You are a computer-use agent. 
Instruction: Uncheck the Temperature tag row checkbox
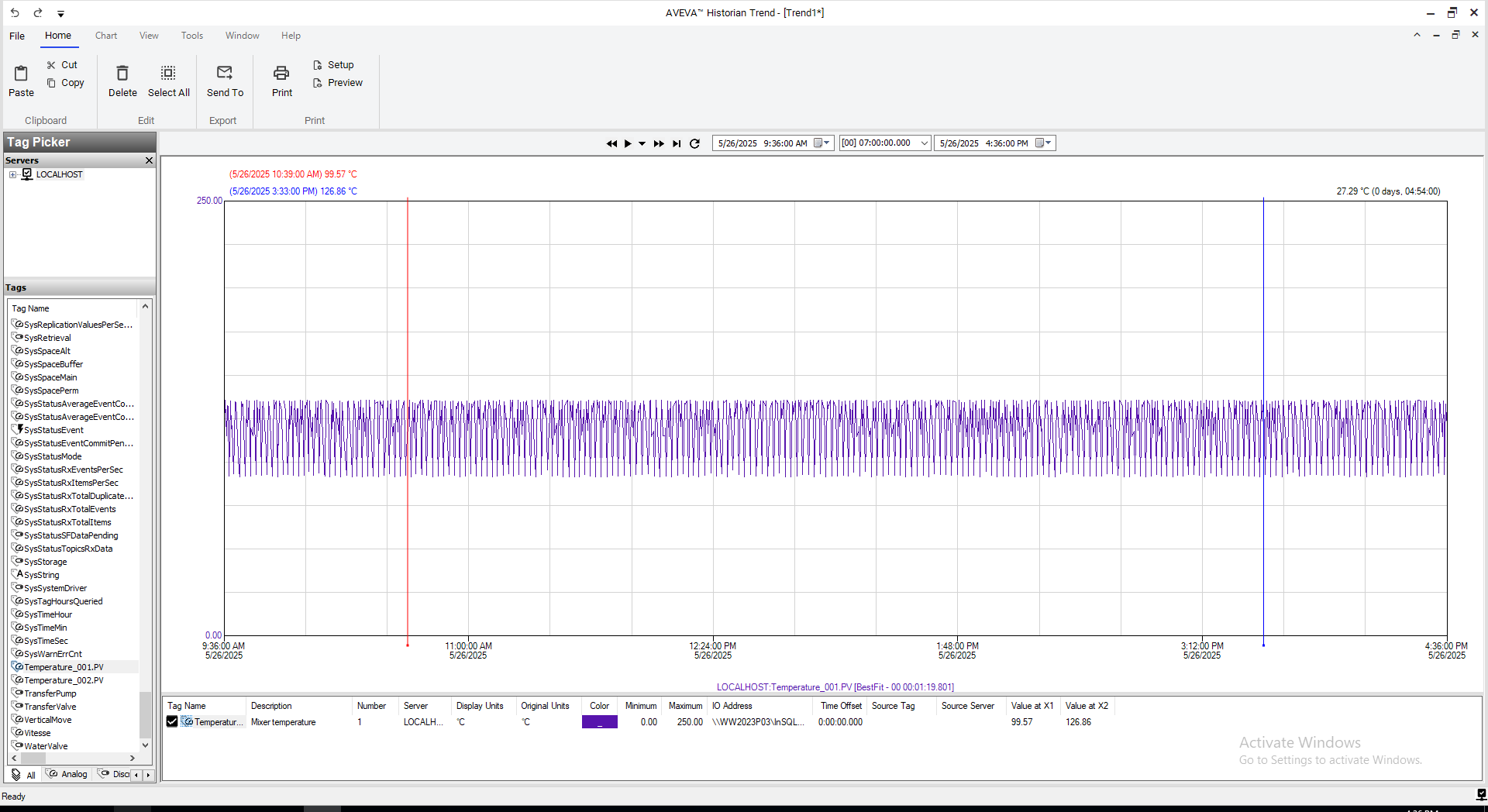click(x=172, y=722)
